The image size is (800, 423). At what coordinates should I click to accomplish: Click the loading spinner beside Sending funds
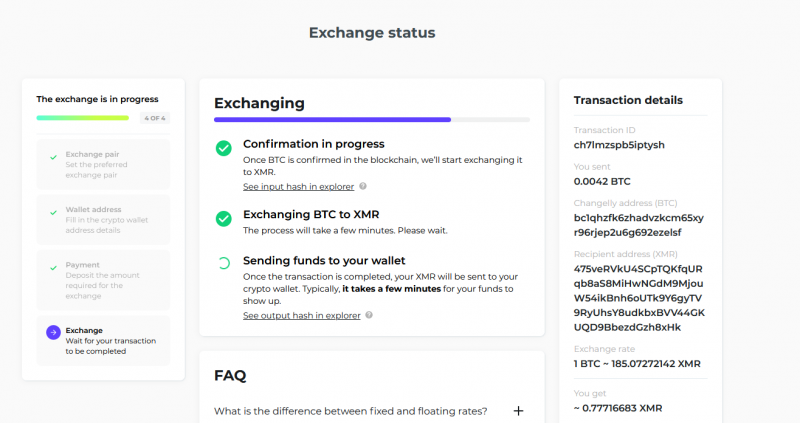pyautogui.click(x=224, y=264)
